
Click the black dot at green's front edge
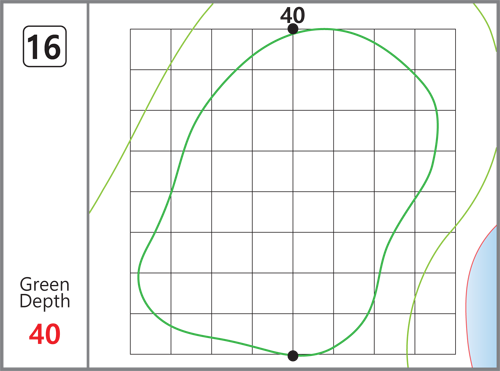click(293, 356)
